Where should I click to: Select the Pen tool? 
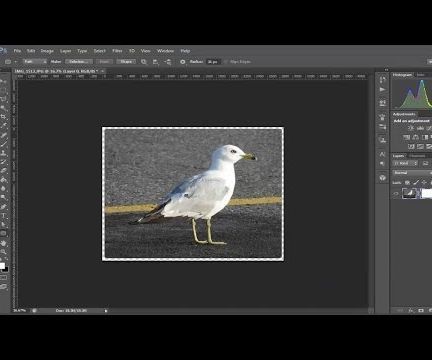(3, 207)
